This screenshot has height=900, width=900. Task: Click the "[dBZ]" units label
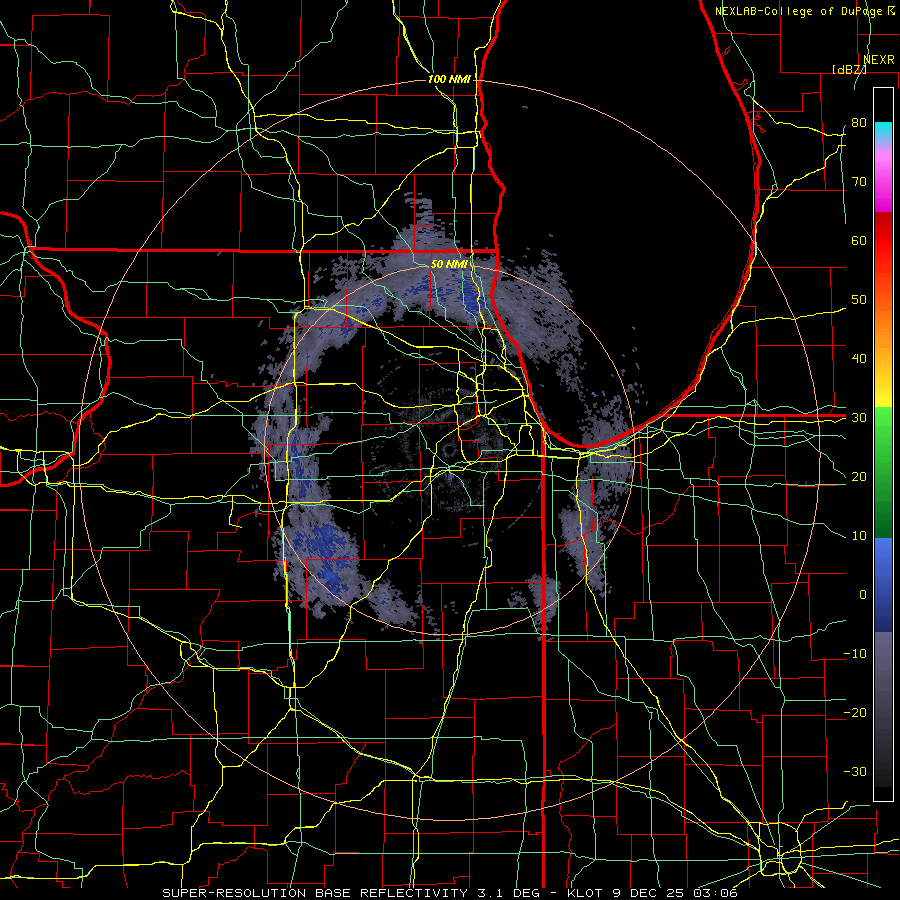[849, 69]
